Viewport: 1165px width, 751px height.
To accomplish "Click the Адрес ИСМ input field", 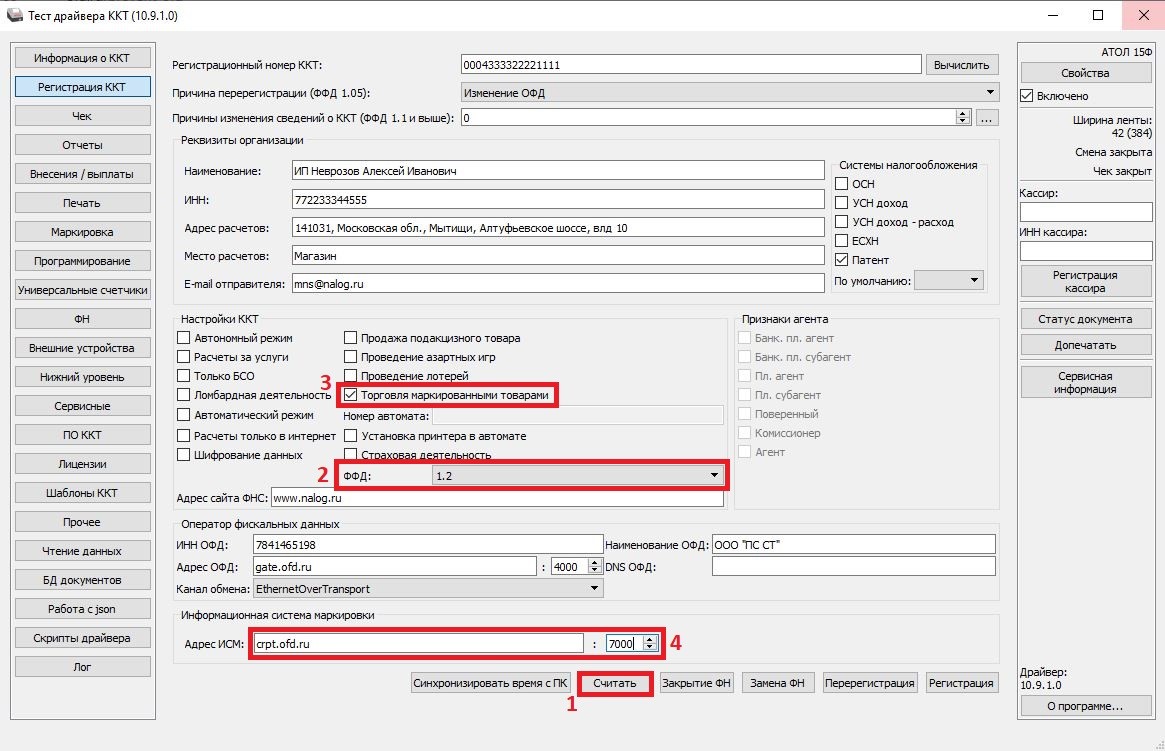I will [417, 644].
